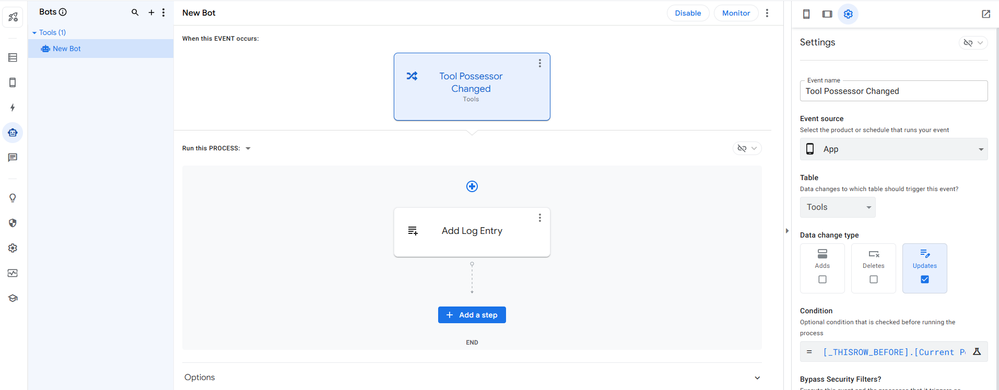Toggle the Deletes checkbox
Viewport: 999px width, 390px height.
[873, 279]
